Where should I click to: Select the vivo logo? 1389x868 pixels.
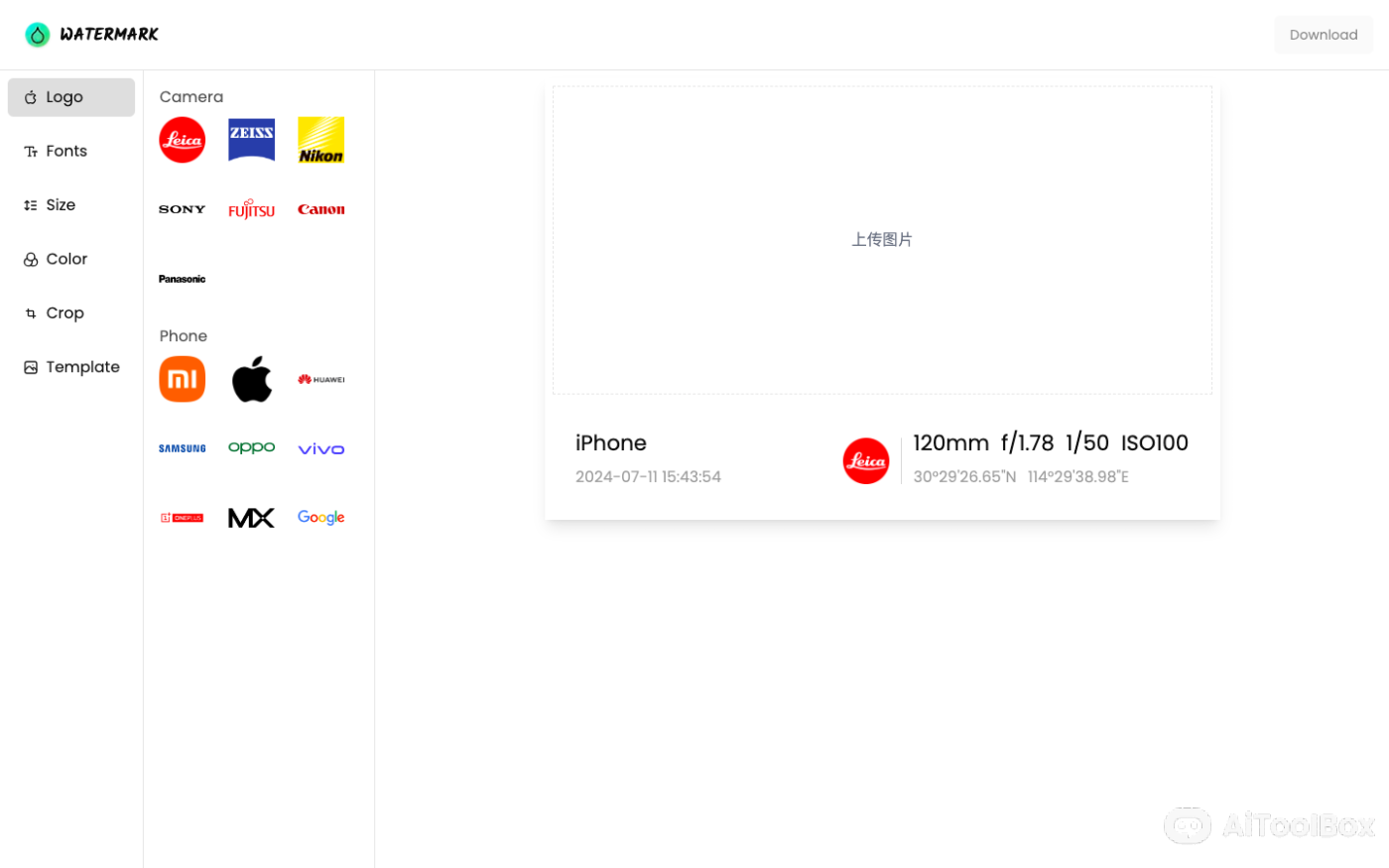click(x=321, y=448)
